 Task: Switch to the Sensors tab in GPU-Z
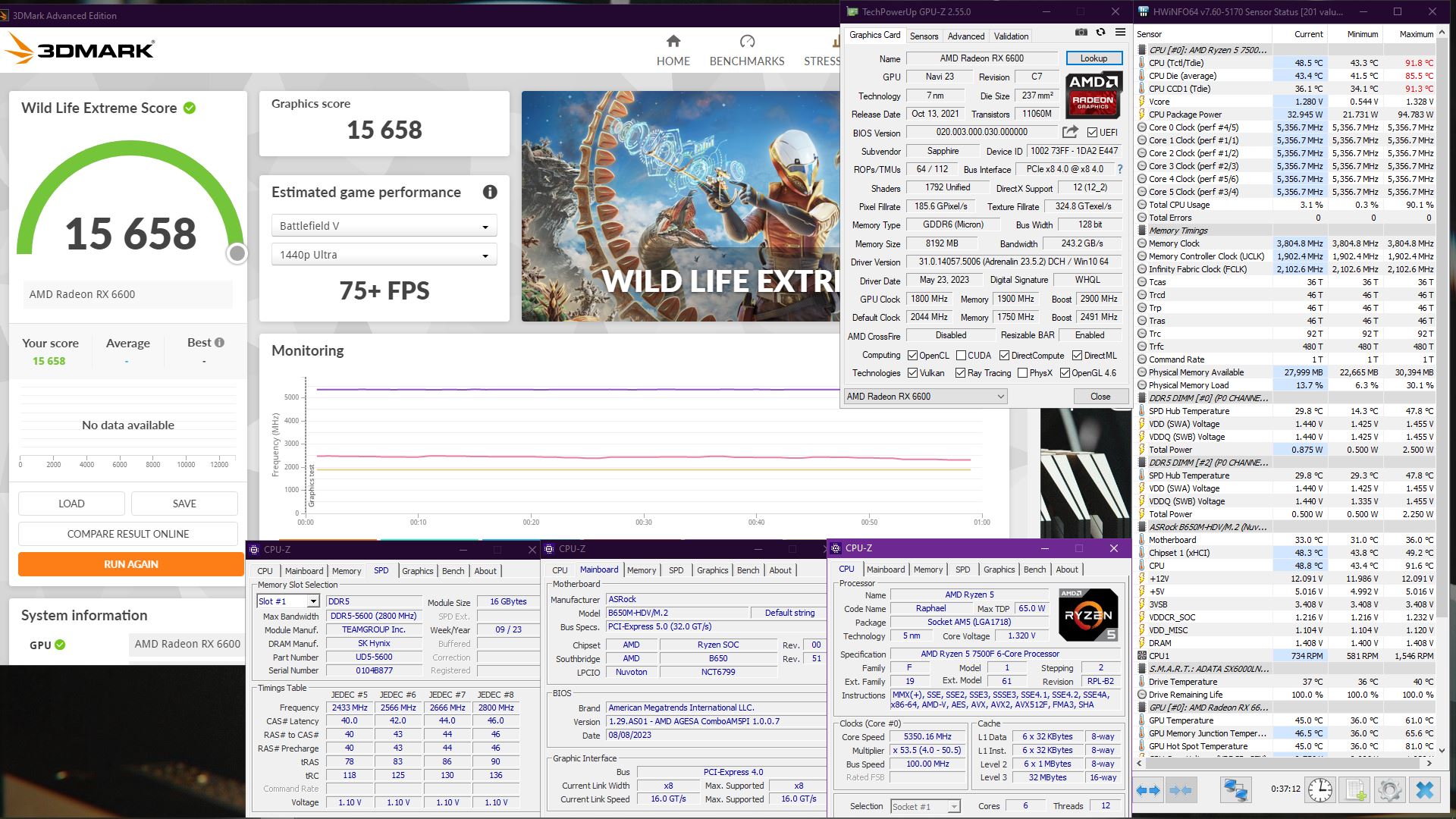(x=924, y=36)
